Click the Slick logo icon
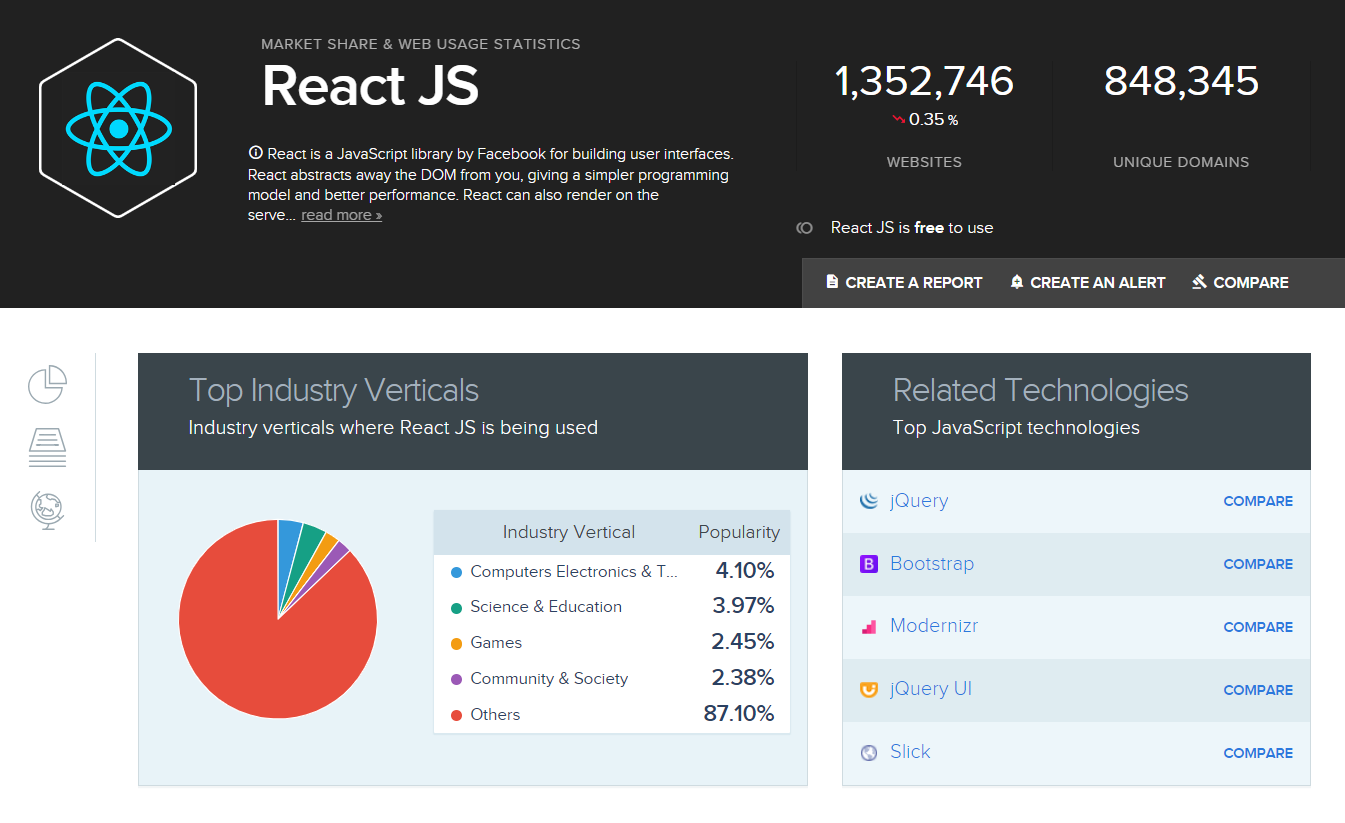Viewport: 1345px width, 823px height. [868, 752]
